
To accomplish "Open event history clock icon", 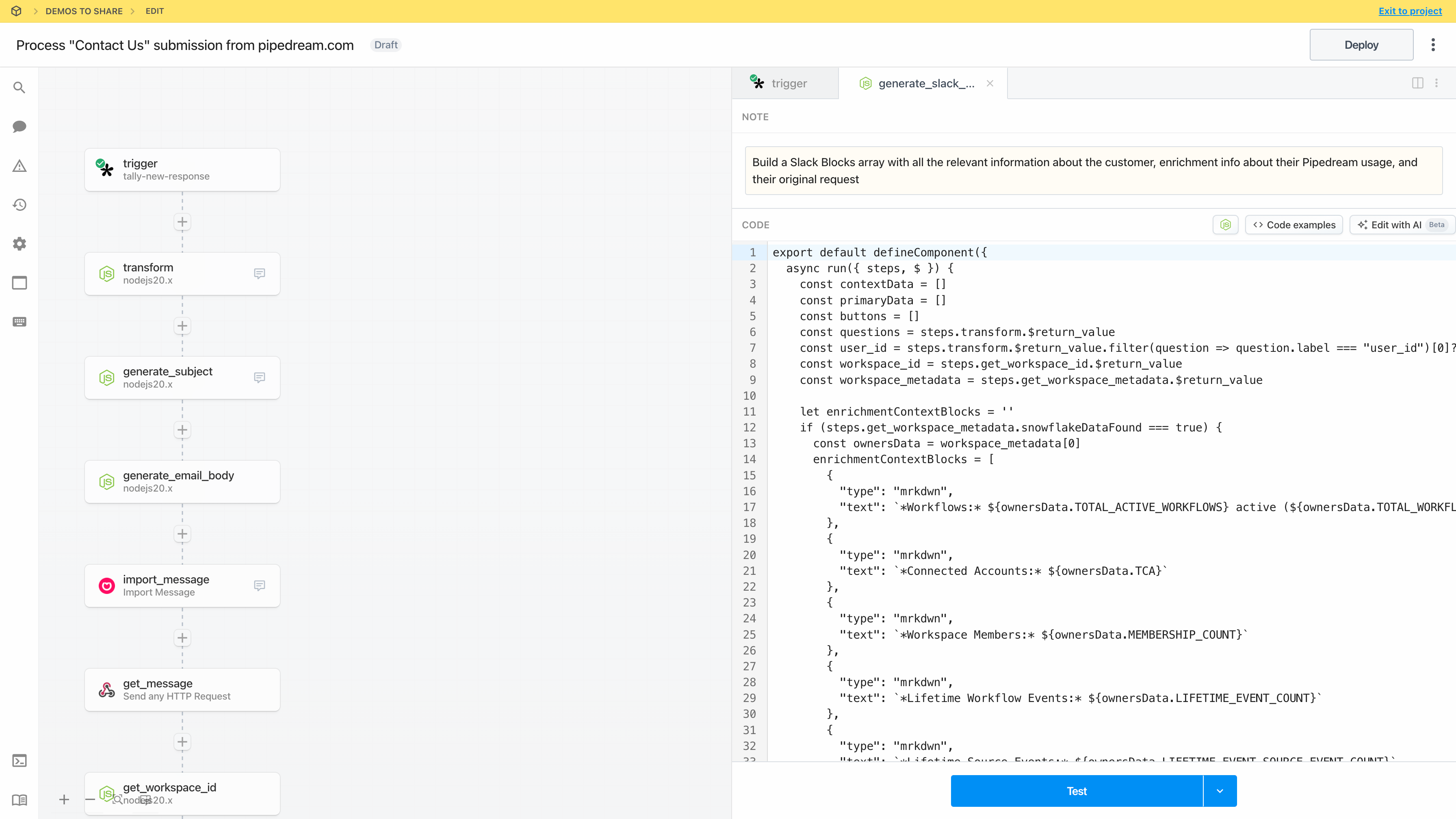I will [19, 205].
